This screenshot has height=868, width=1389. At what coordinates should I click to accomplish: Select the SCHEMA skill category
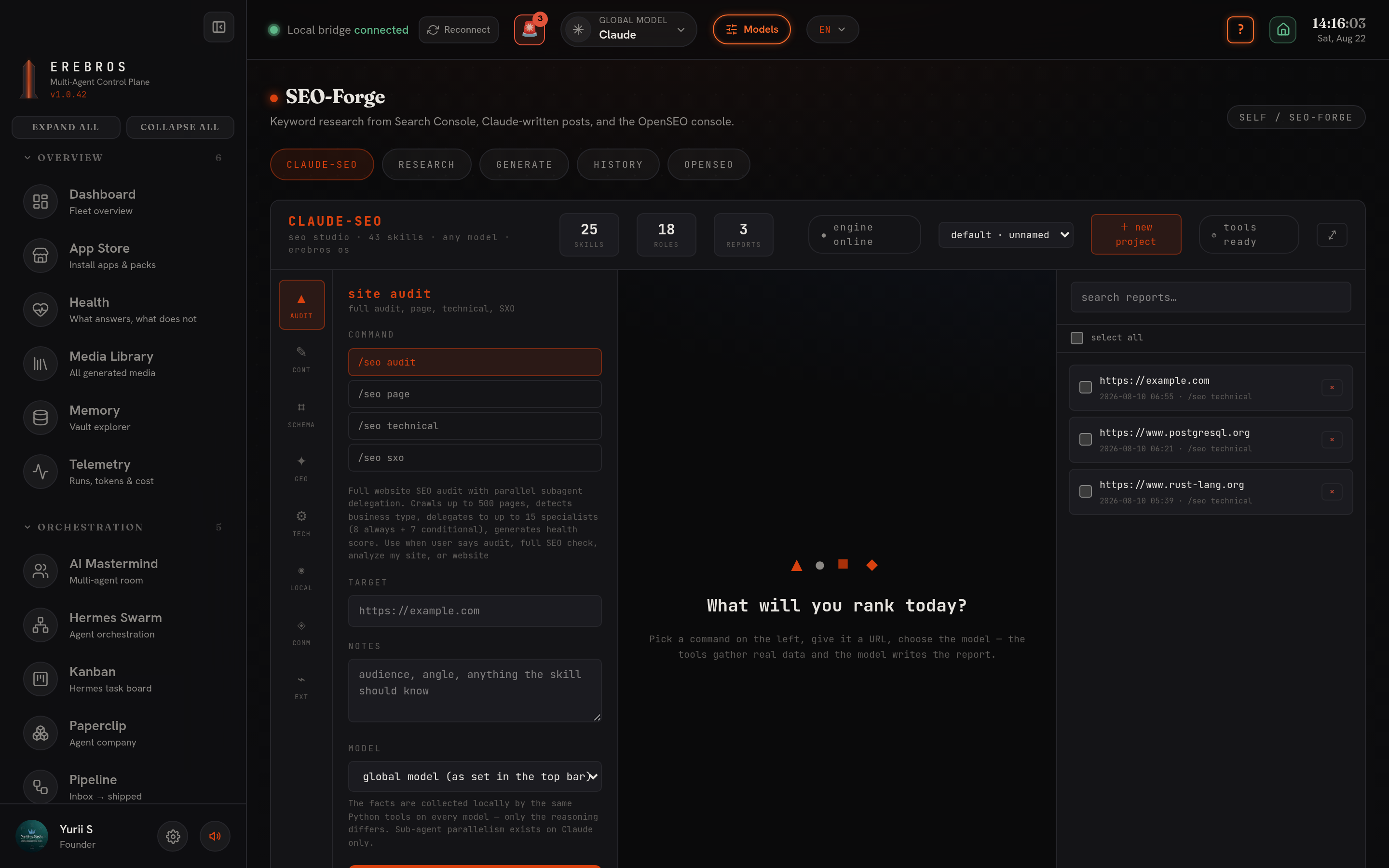tap(301, 414)
